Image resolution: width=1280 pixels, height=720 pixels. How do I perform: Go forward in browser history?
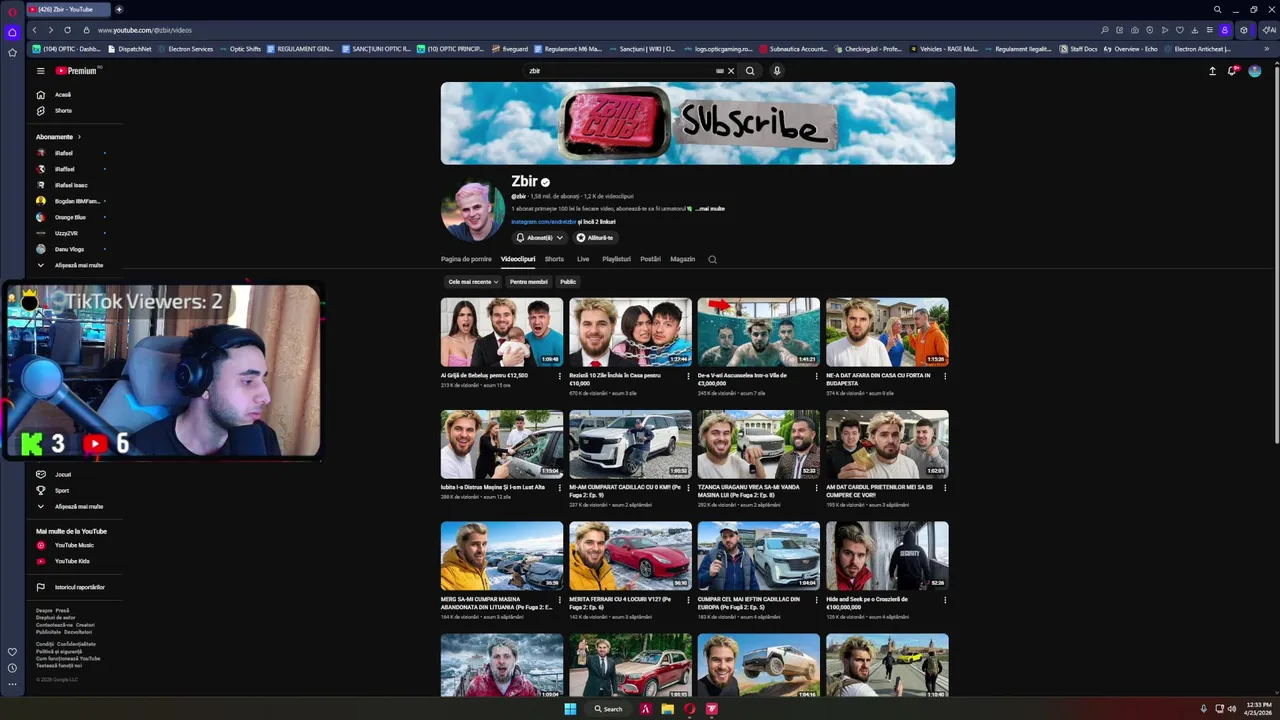tap(51, 30)
